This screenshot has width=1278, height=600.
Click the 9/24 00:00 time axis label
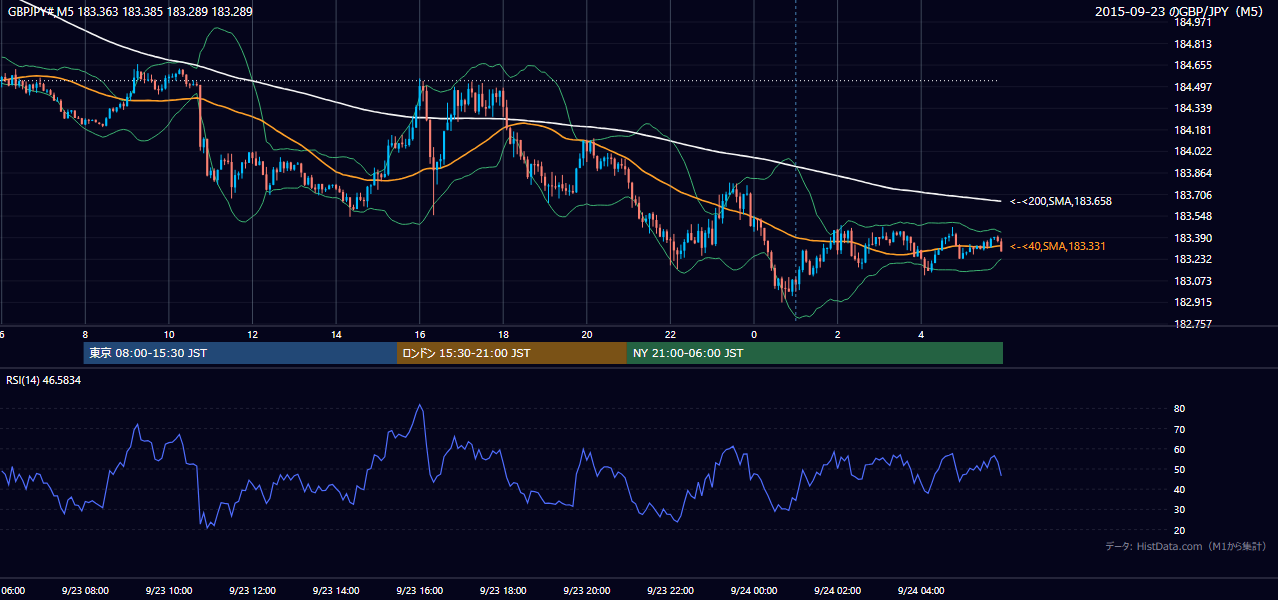754,591
